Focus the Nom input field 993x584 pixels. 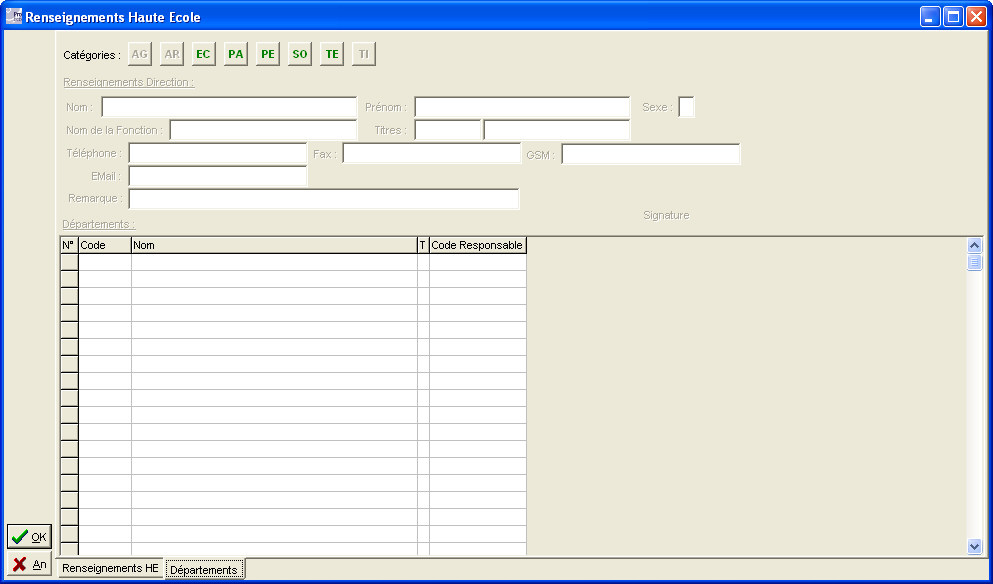(x=229, y=107)
